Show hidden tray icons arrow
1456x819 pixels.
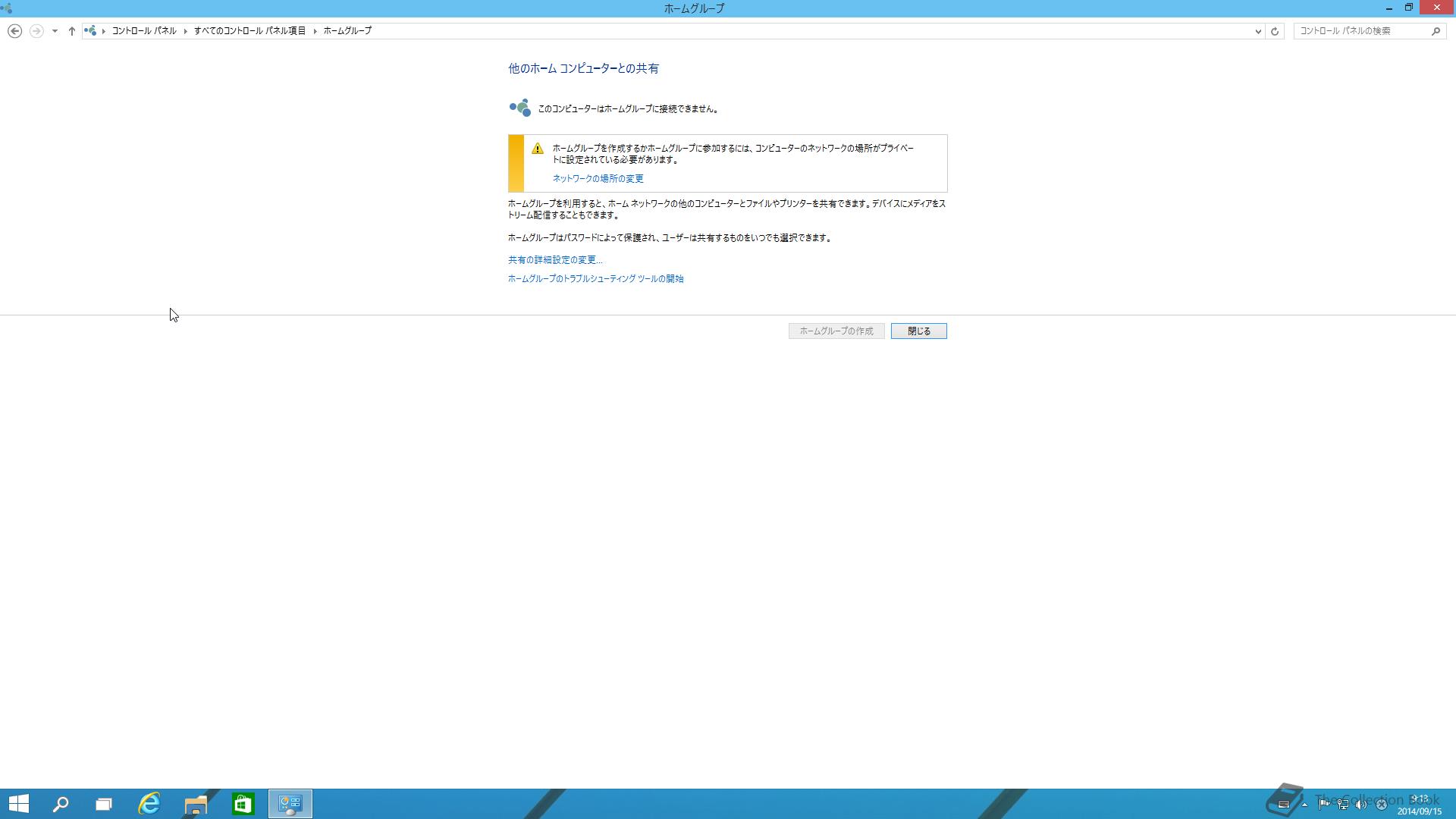pyautogui.click(x=1304, y=805)
